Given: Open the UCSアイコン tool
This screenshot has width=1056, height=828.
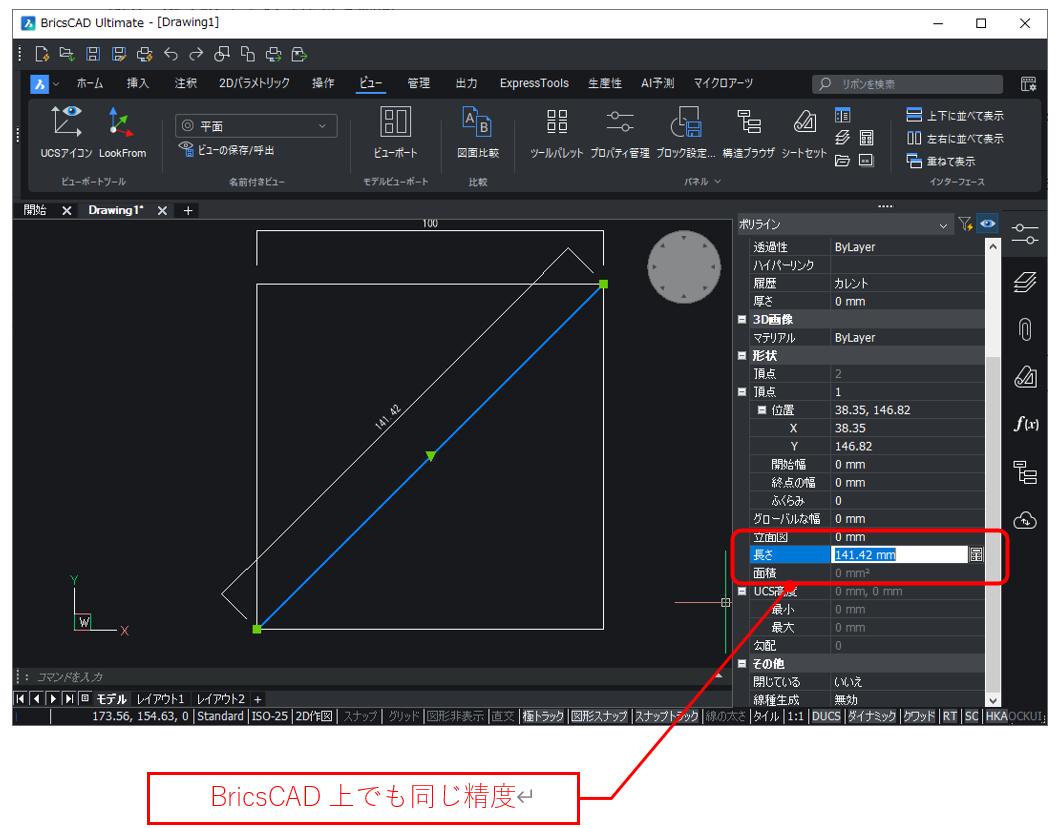Looking at the screenshot, I should click(x=66, y=133).
